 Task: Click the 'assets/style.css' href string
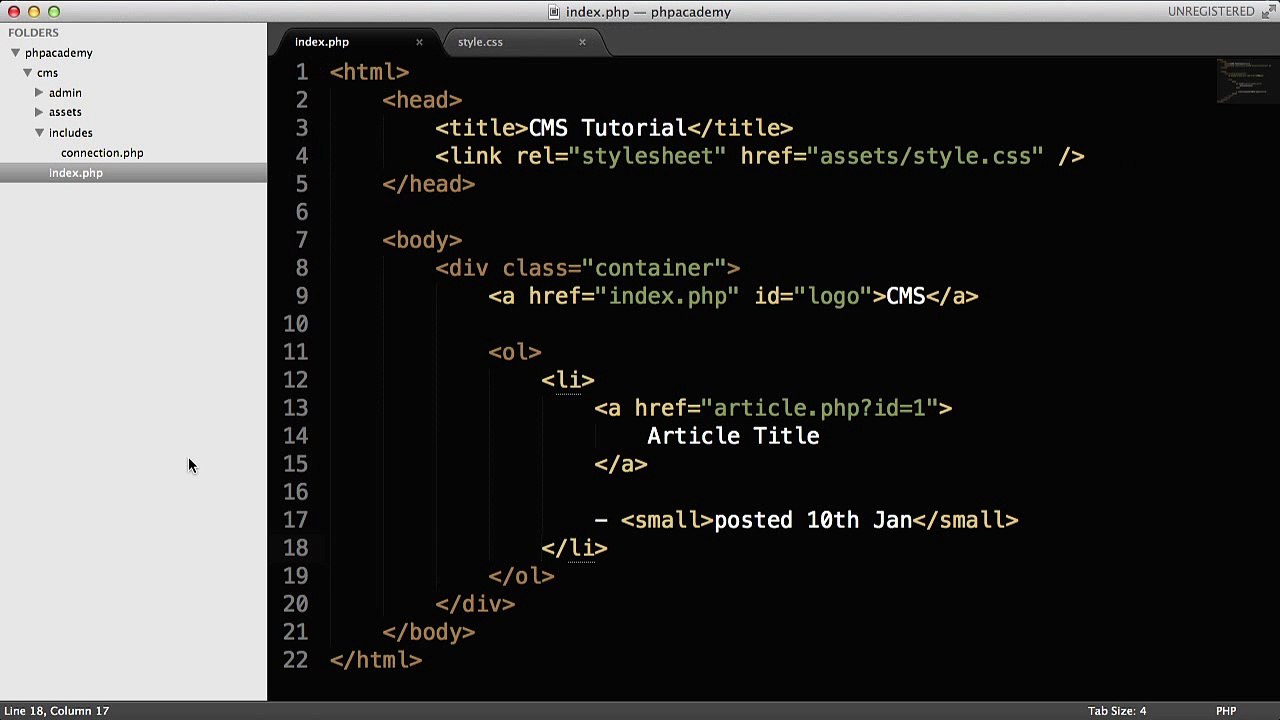click(x=925, y=156)
